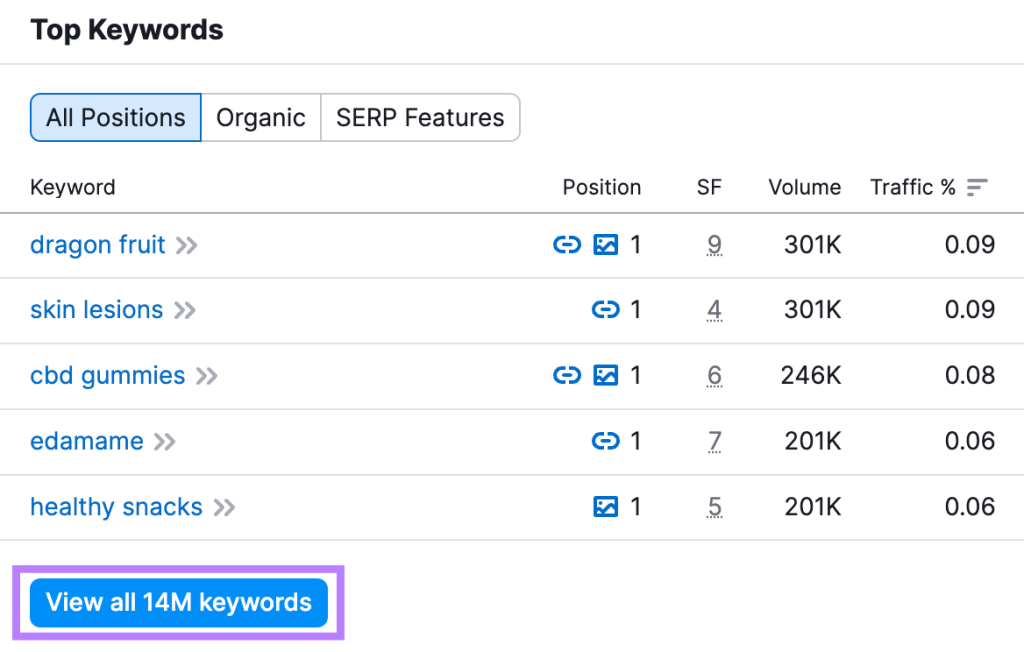Image resolution: width=1024 pixels, height=652 pixels.
Task: Click SF count 9 for dragon fruit
Action: (x=714, y=245)
